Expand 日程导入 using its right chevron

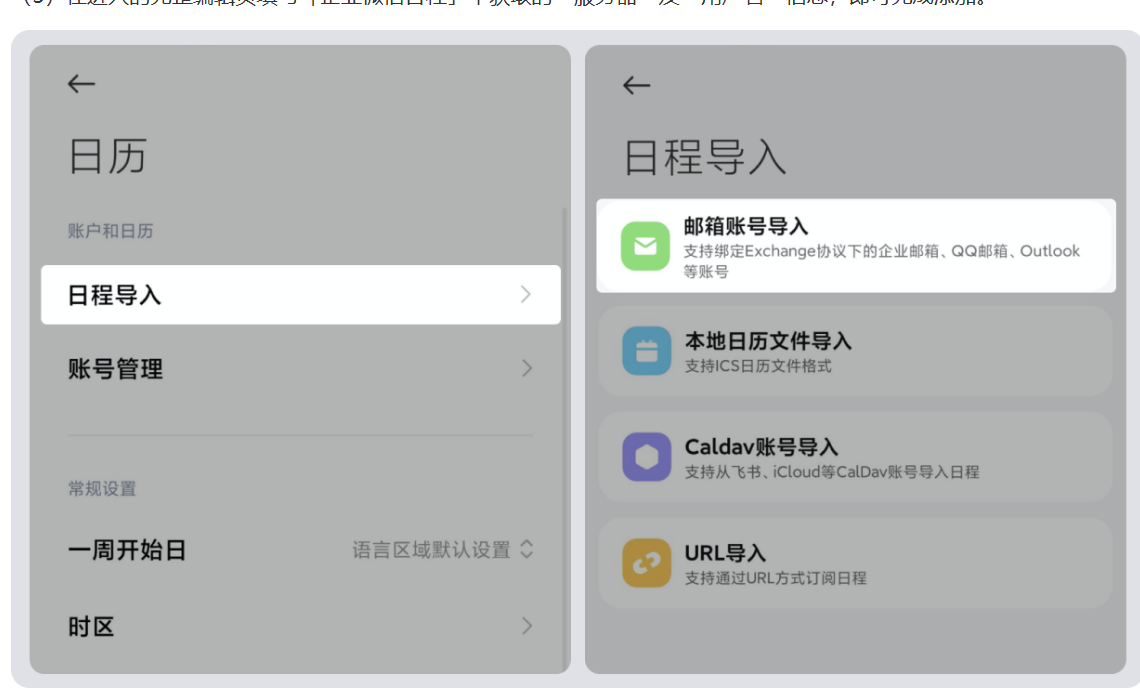tap(527, 295)
